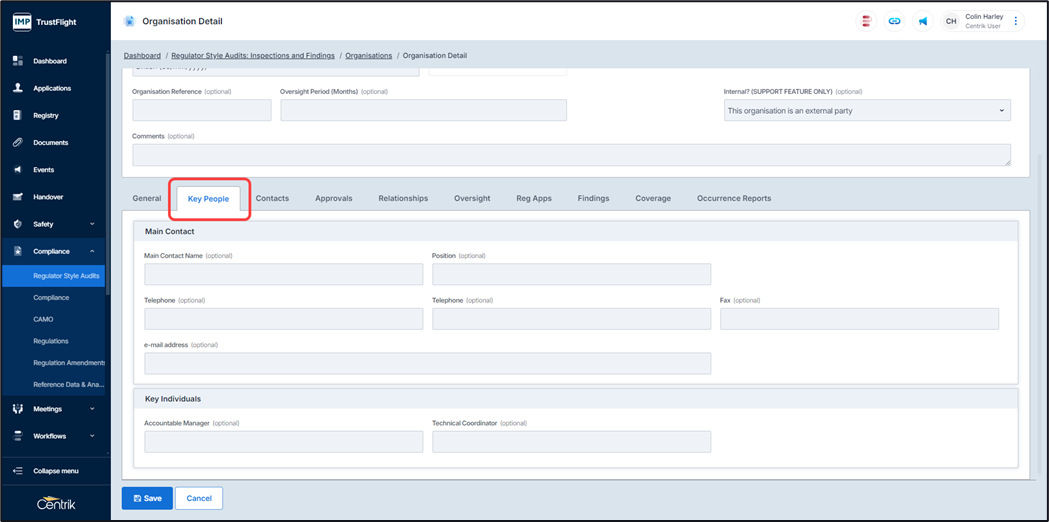The image size is (1049, 522).
Task: Open the three-dot user menu
Action: (x=1016, y=21)
